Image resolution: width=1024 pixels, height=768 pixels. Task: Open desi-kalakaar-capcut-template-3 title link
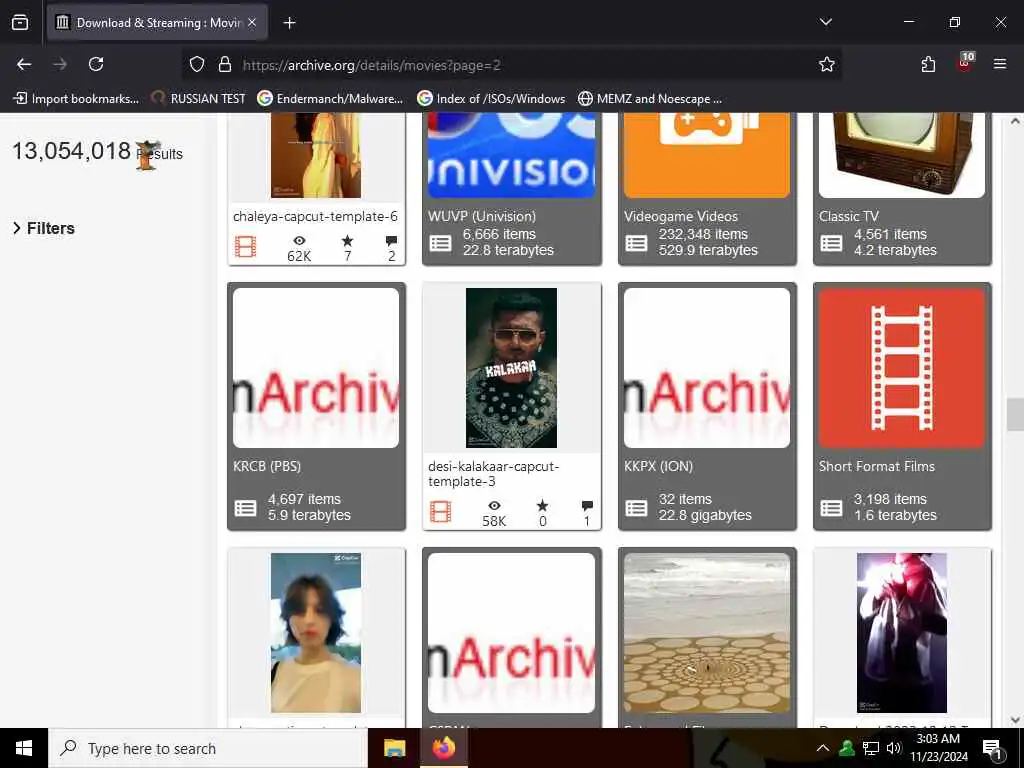[494, 474]
